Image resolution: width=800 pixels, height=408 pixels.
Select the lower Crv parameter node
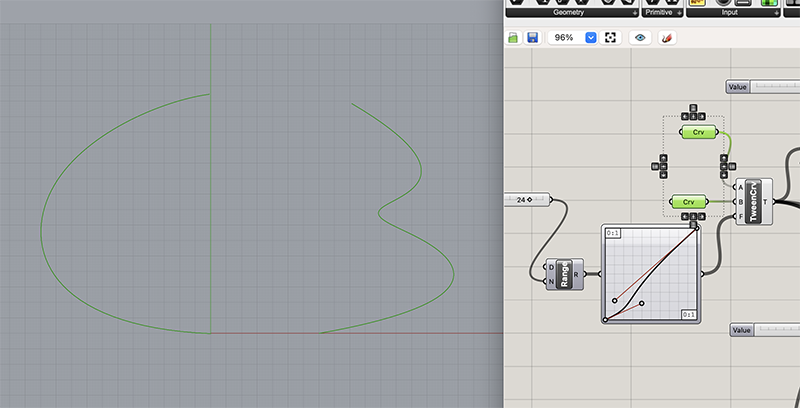click(688, 202)
